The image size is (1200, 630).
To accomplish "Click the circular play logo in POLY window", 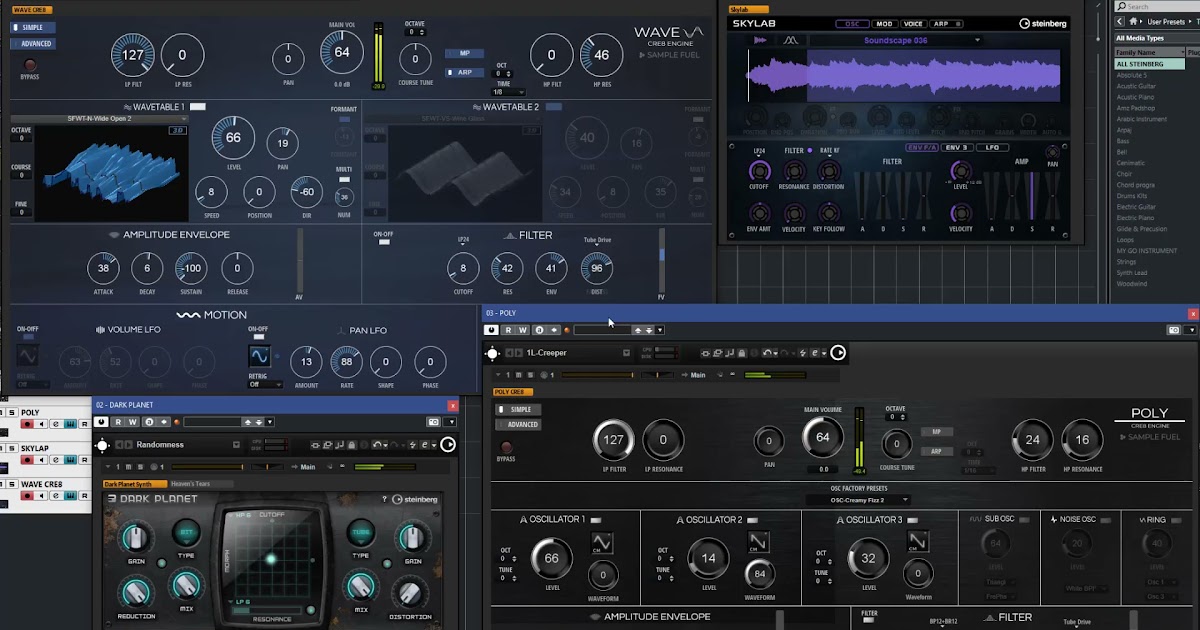I will click(x=838, y=352).
